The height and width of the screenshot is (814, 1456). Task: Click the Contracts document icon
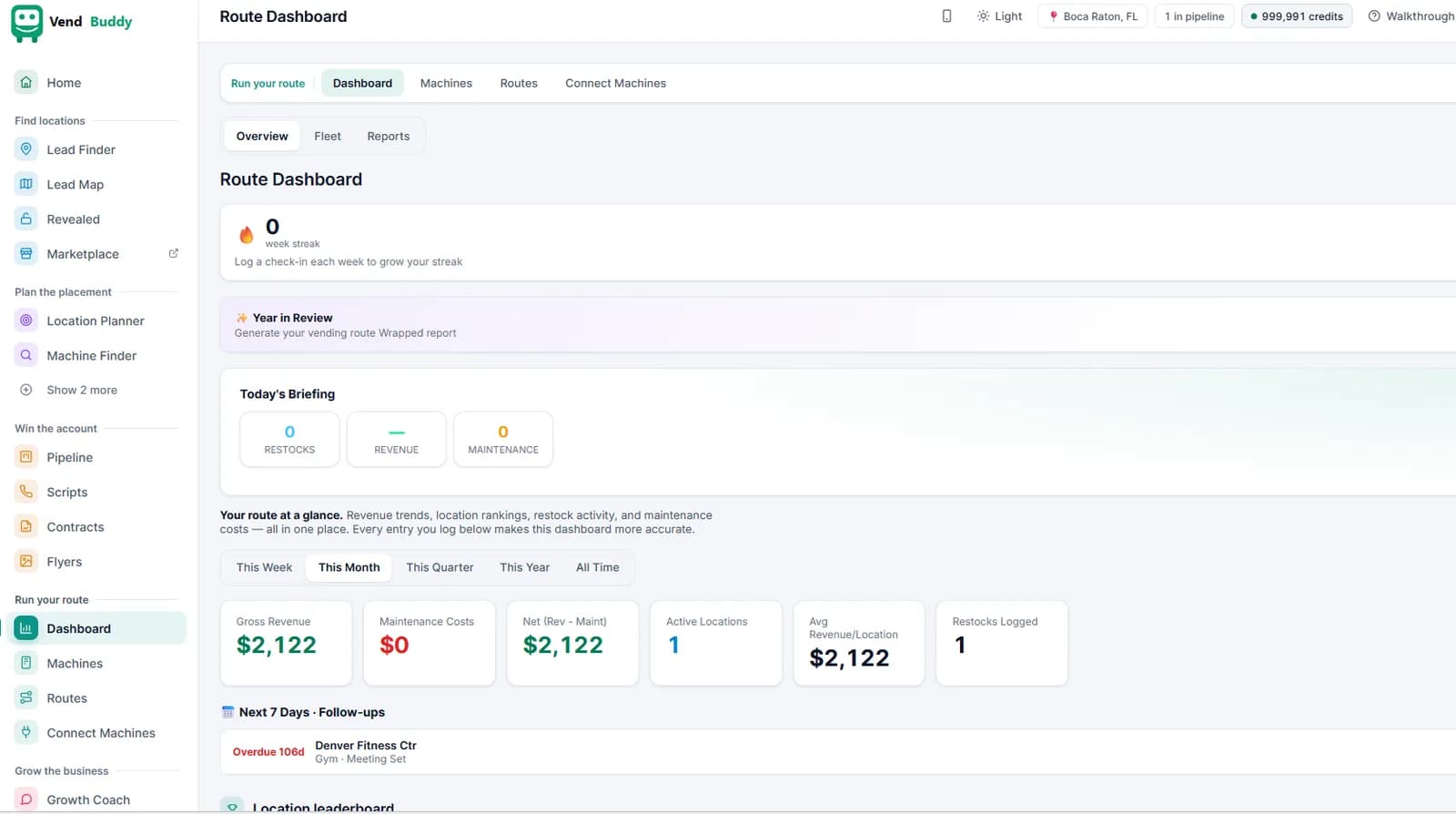point(26,526)
